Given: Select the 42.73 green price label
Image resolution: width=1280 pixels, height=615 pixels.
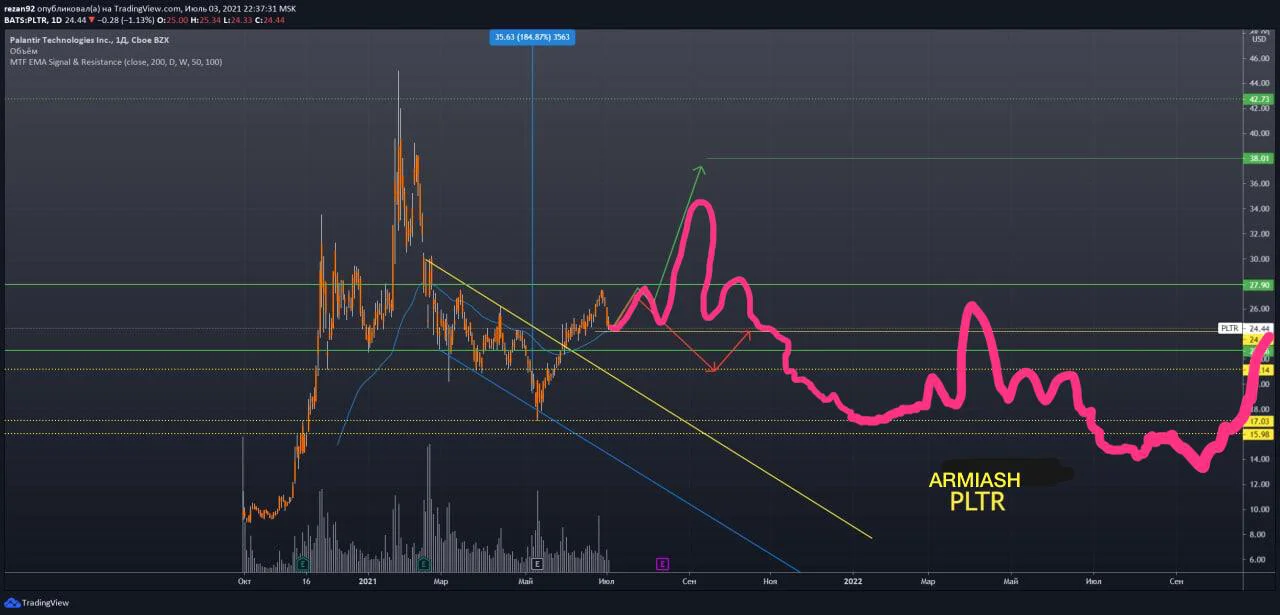Looking at the screenshot, I should (x=1257, y=99).
